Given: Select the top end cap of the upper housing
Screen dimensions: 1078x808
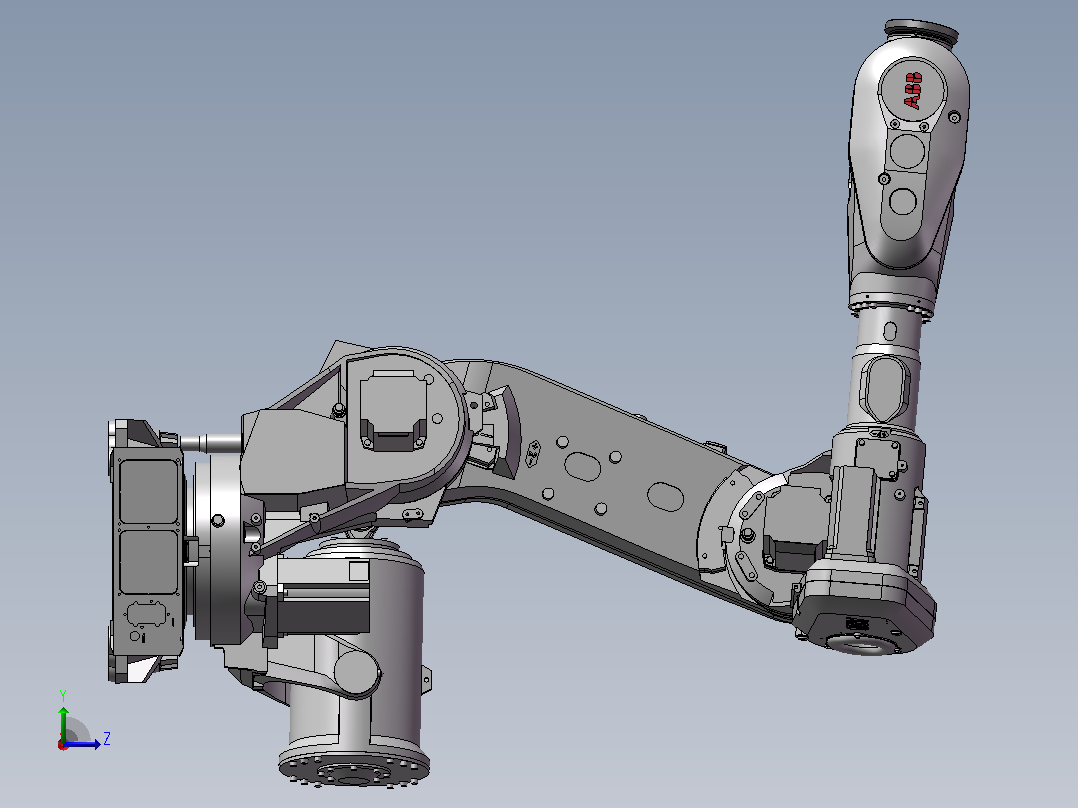Looking at the screenshot, I should point(922,31).
